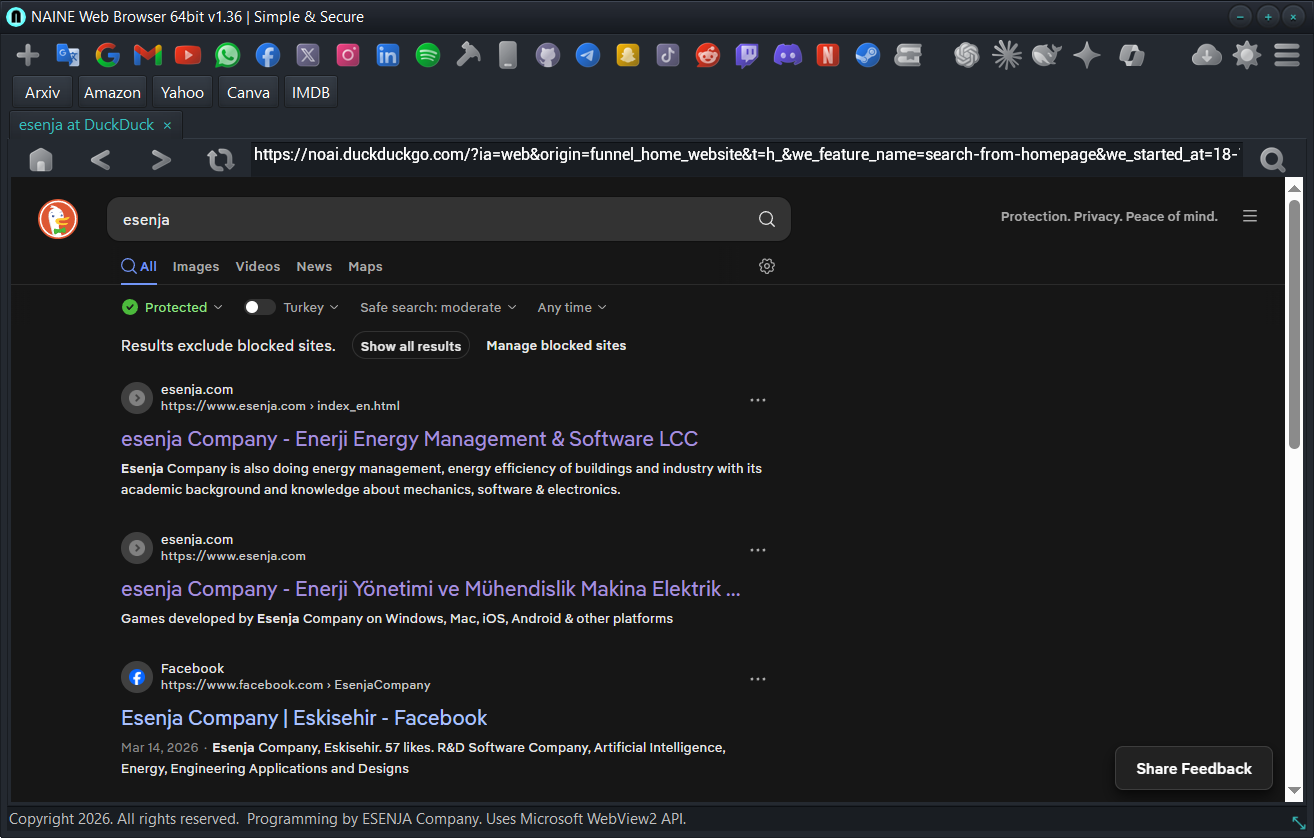The height and width of the screenshot is (838, 1314).
Task: Switch to the Maps results tab
Action: click(365, 266)
